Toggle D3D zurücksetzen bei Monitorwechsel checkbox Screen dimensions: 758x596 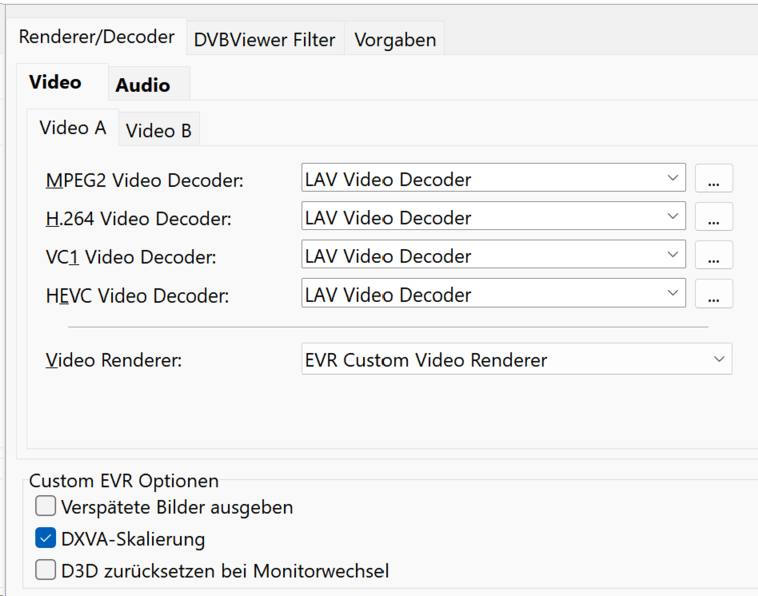pyautogui.click(x=46, y=571)
